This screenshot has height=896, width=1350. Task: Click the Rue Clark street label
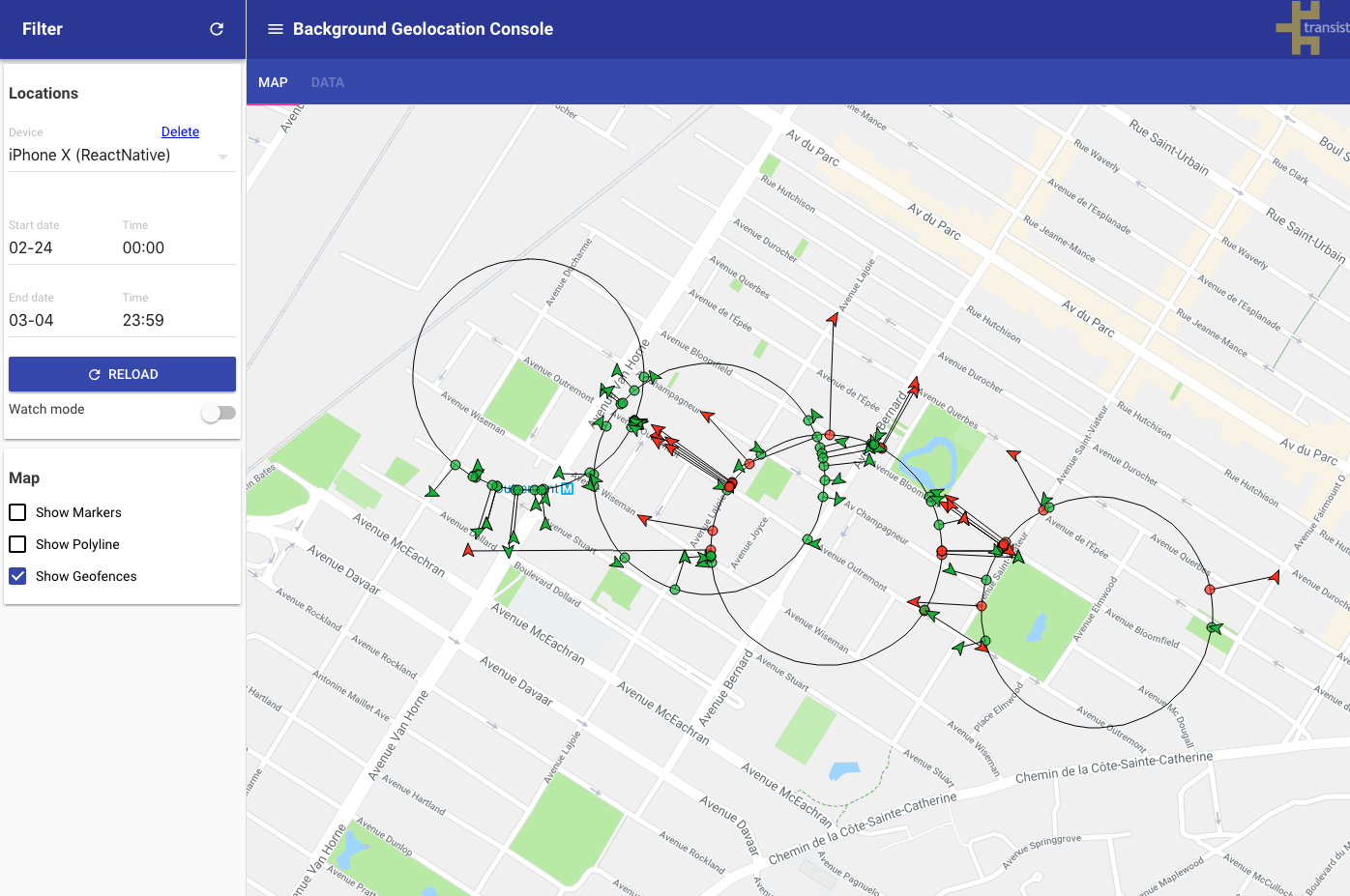[1291, 171]
